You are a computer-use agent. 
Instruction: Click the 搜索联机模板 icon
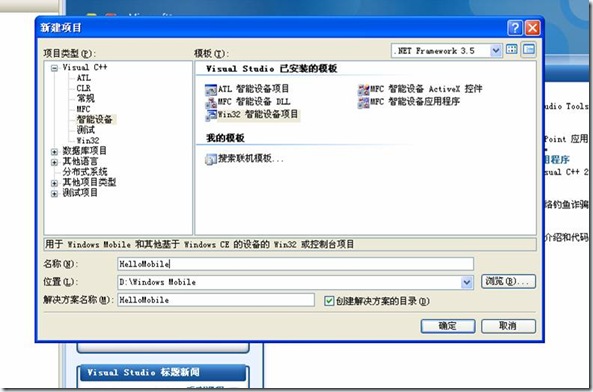(211, 159)
